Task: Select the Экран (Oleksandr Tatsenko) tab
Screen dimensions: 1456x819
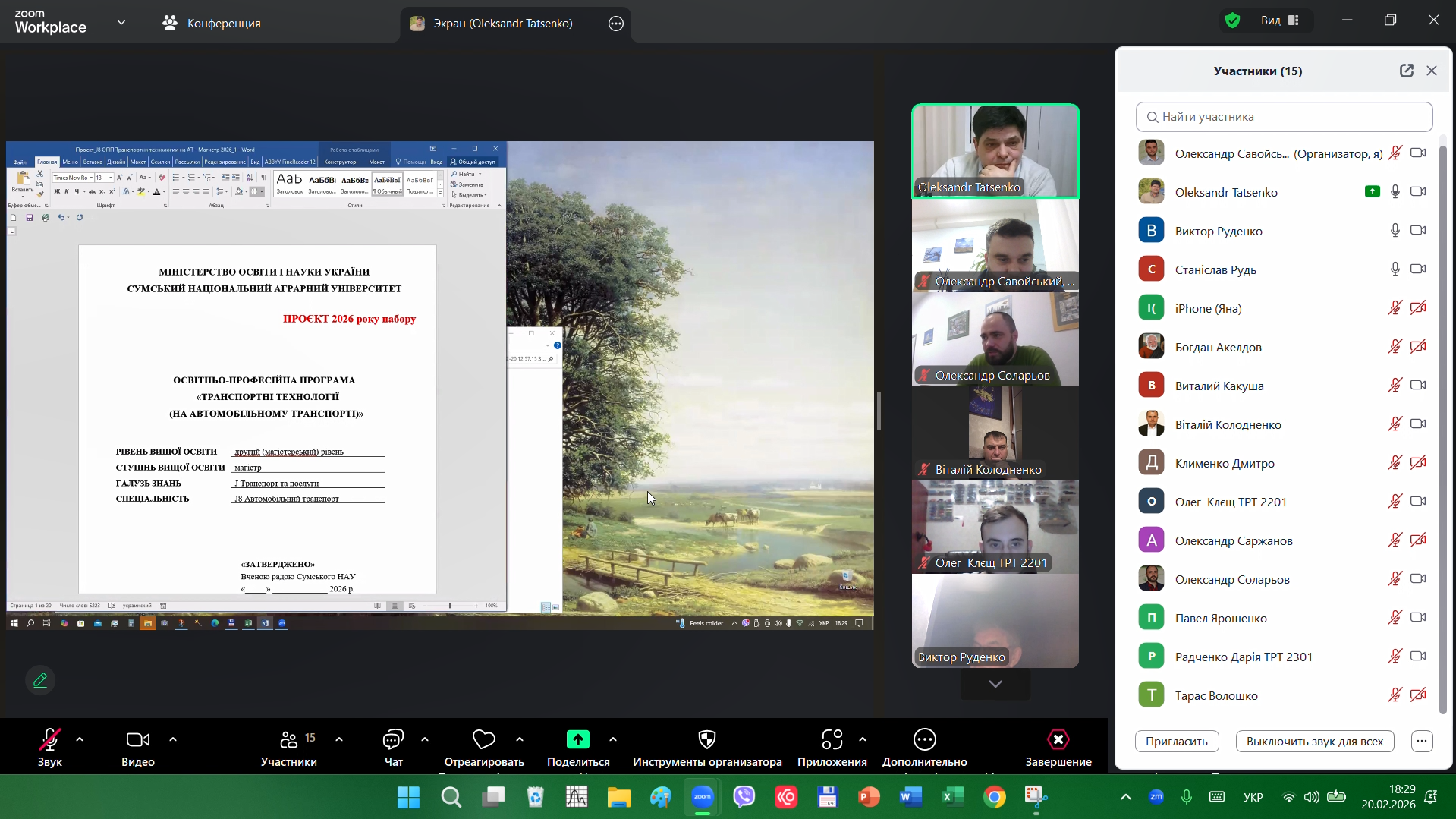Action: coord(502,24)
